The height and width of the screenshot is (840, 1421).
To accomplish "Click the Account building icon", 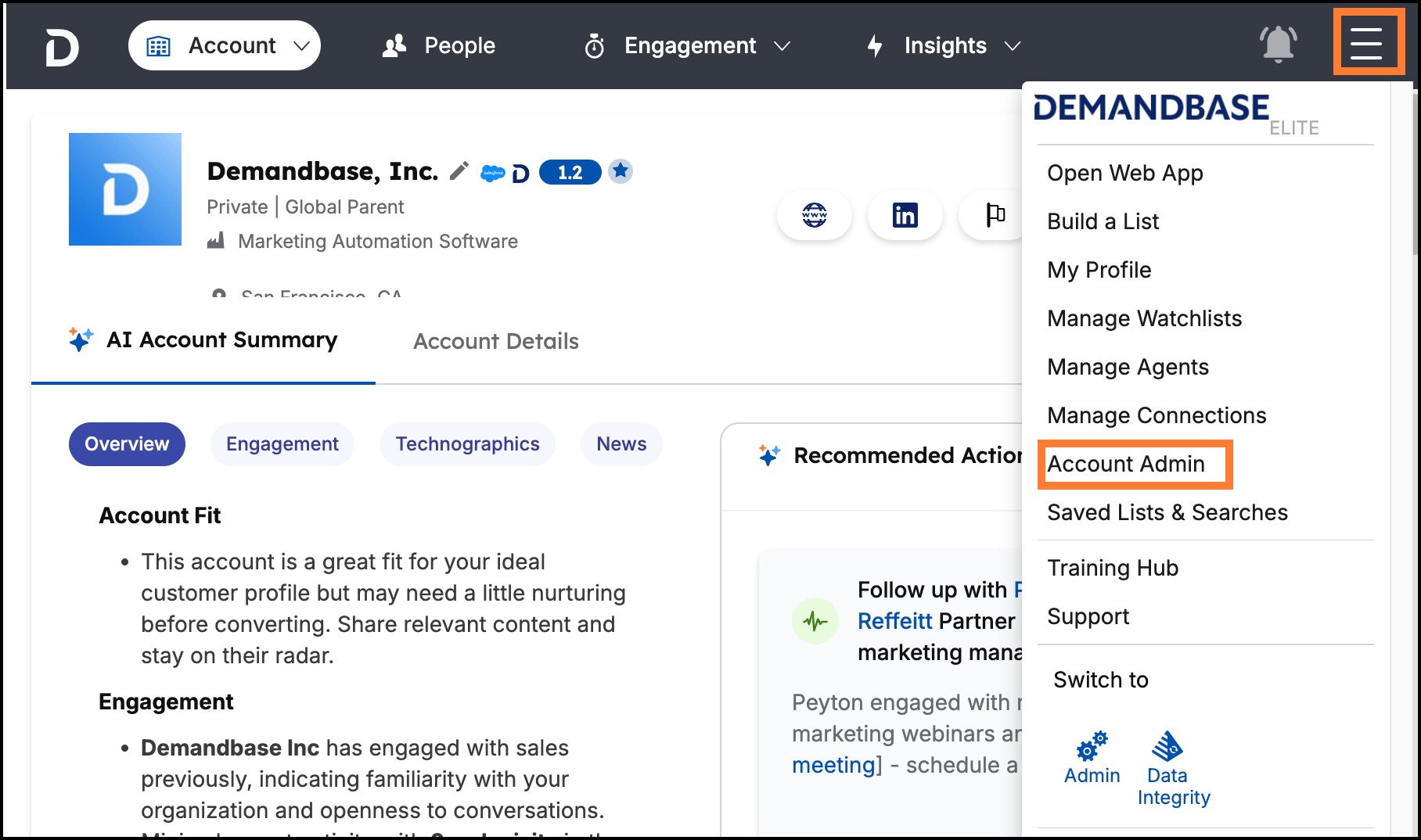I will tap(158, 46).
